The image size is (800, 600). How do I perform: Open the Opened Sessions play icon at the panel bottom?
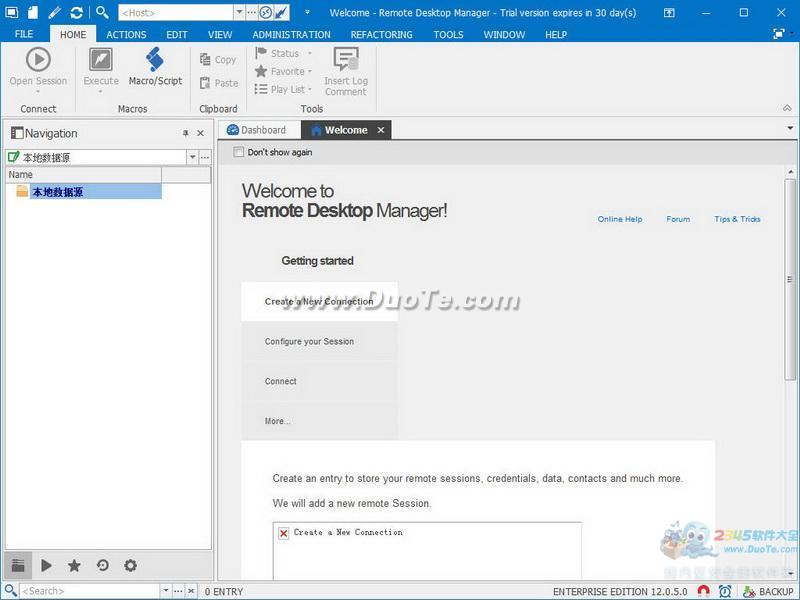coord(46,565)
